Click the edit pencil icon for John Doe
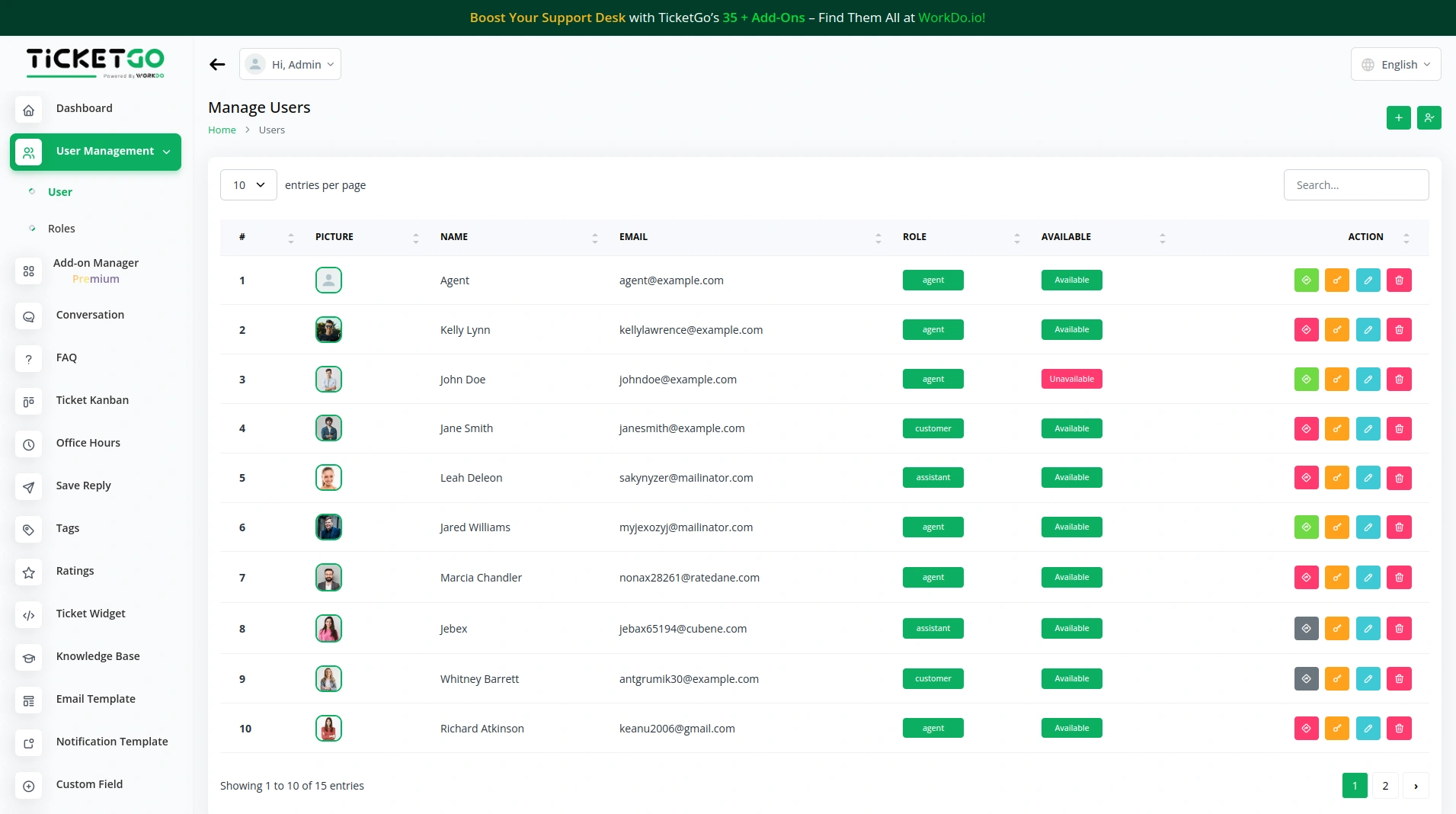Screen dimensions: 1456x814 pos(1368,380)
